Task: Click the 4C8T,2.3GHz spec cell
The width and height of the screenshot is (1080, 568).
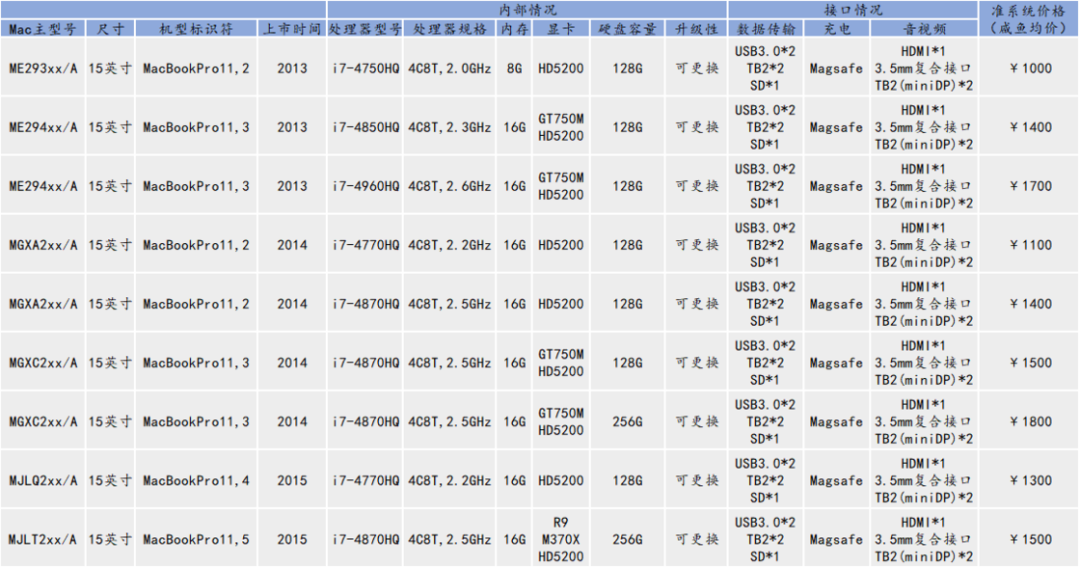Action: pyautogui.click(x=450, y=127)
